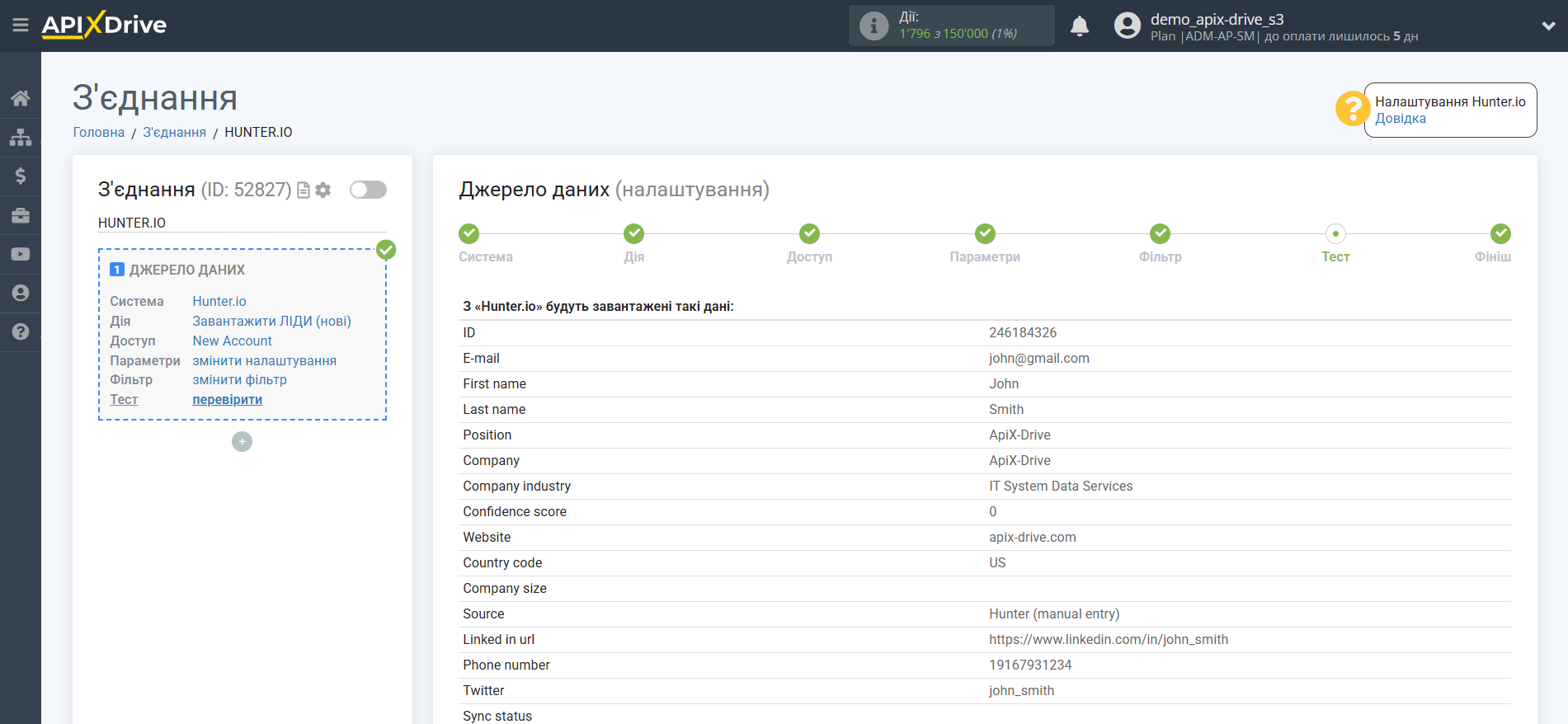Open the Довідка help link

(1401, 118)
